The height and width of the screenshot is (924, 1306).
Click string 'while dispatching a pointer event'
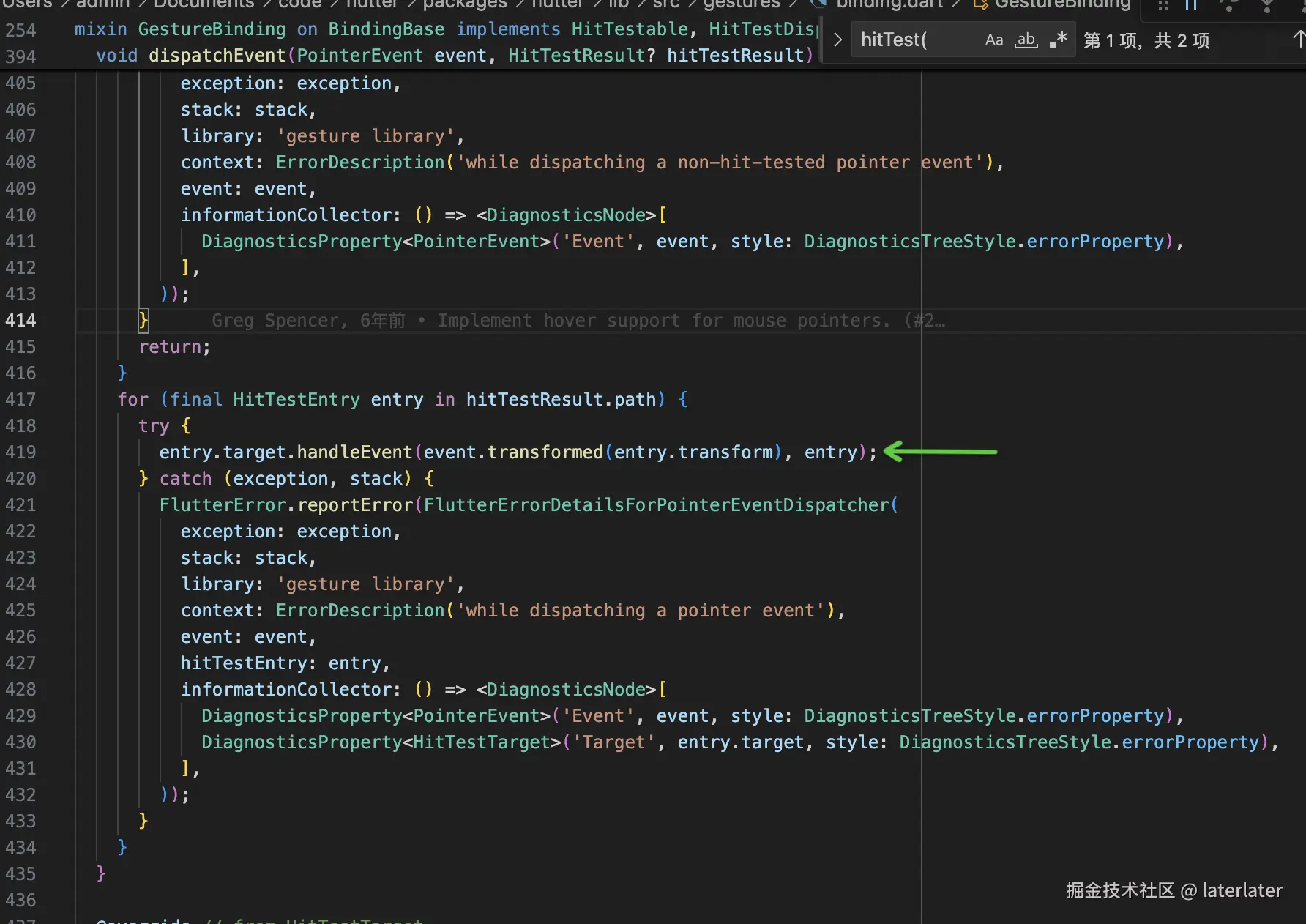(641, 611)
